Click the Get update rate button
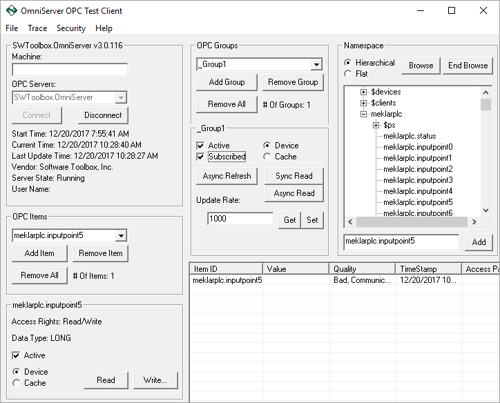The image size is (500, 403). pyautogui.click(x=290, y=220)
